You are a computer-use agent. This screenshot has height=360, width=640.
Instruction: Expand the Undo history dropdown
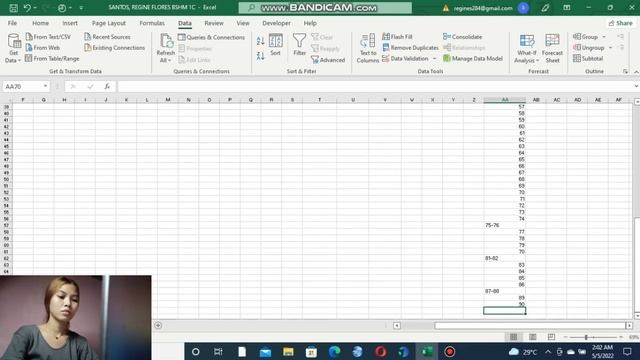(35, 8)
